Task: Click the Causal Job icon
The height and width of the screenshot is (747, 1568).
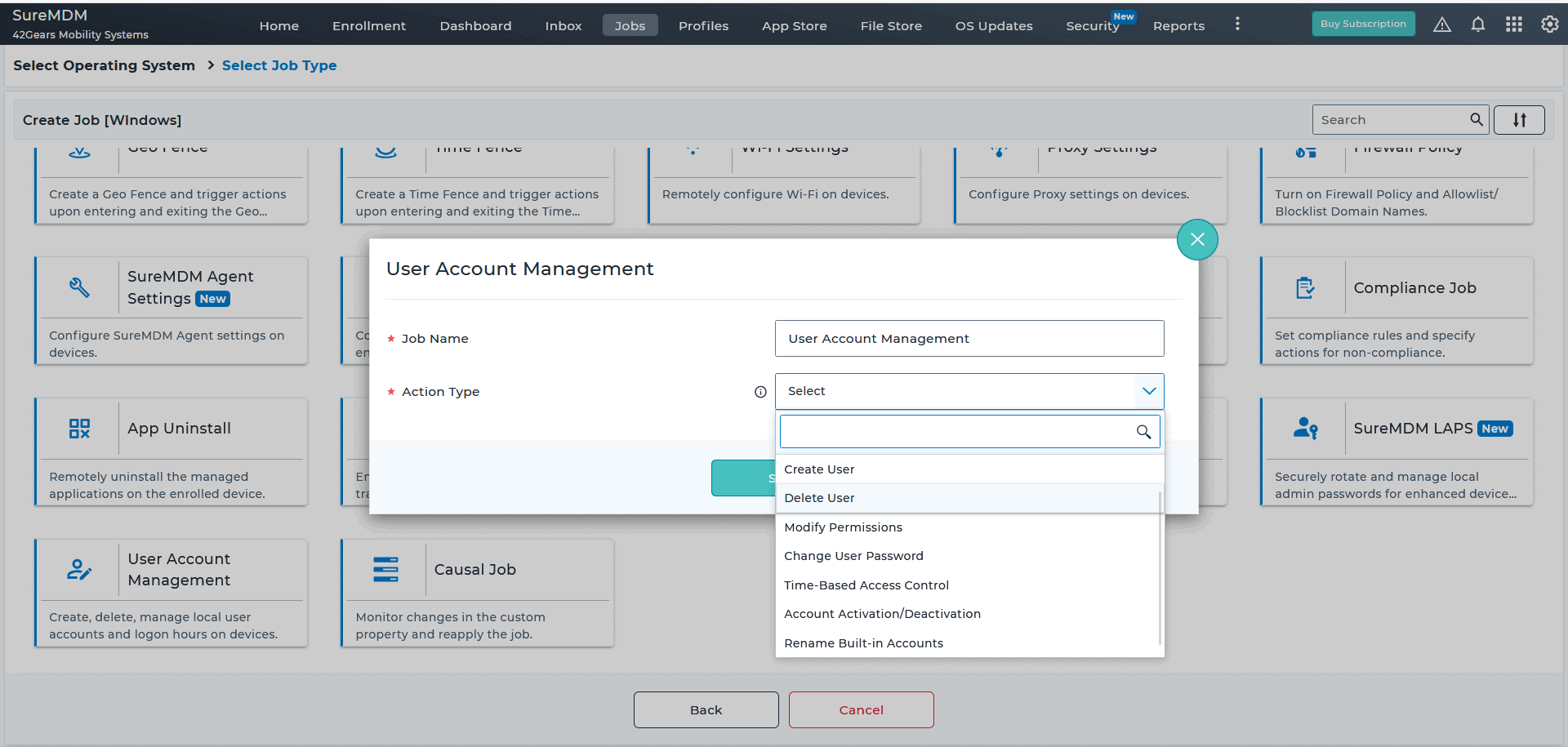Action: 385,569
